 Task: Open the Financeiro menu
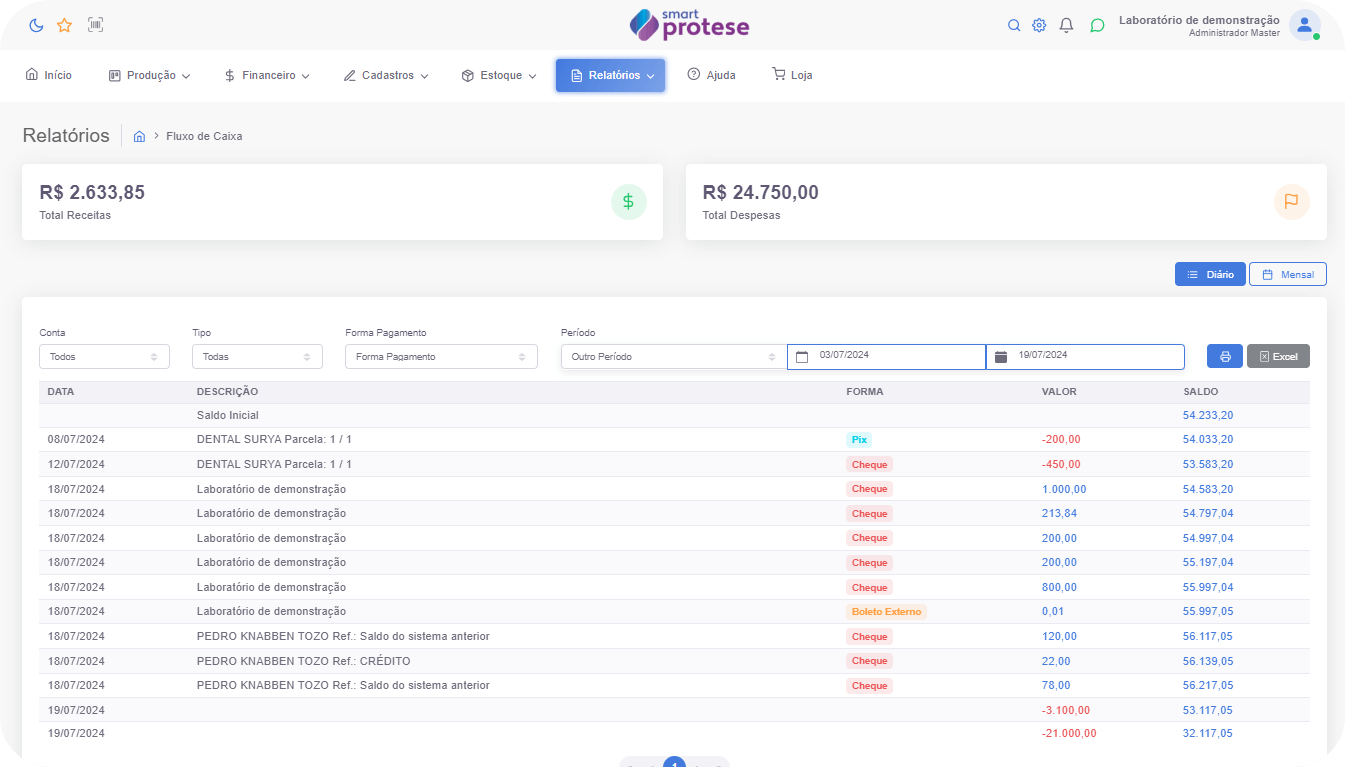[x=267, y=75]
